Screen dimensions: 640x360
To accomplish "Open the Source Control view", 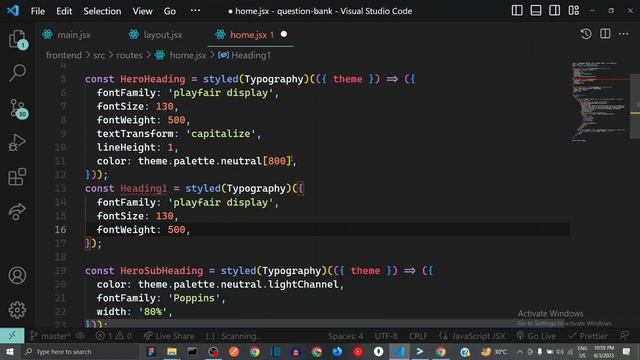I will click(x=18, y=109).
